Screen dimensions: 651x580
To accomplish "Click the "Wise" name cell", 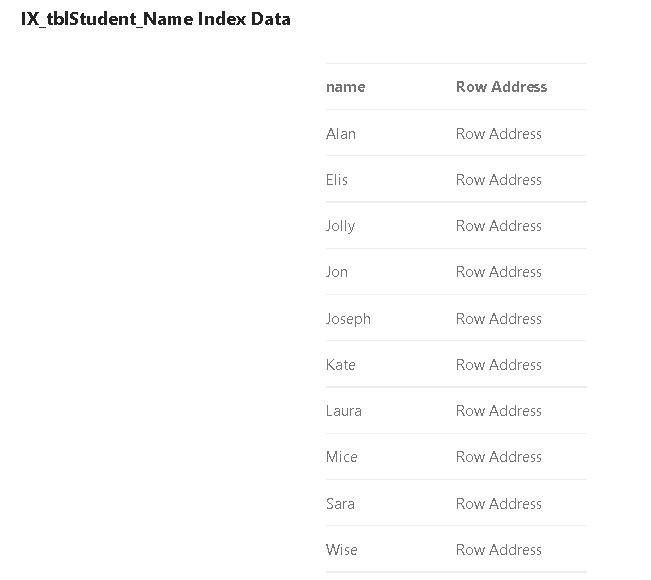I will coord(341,550).
